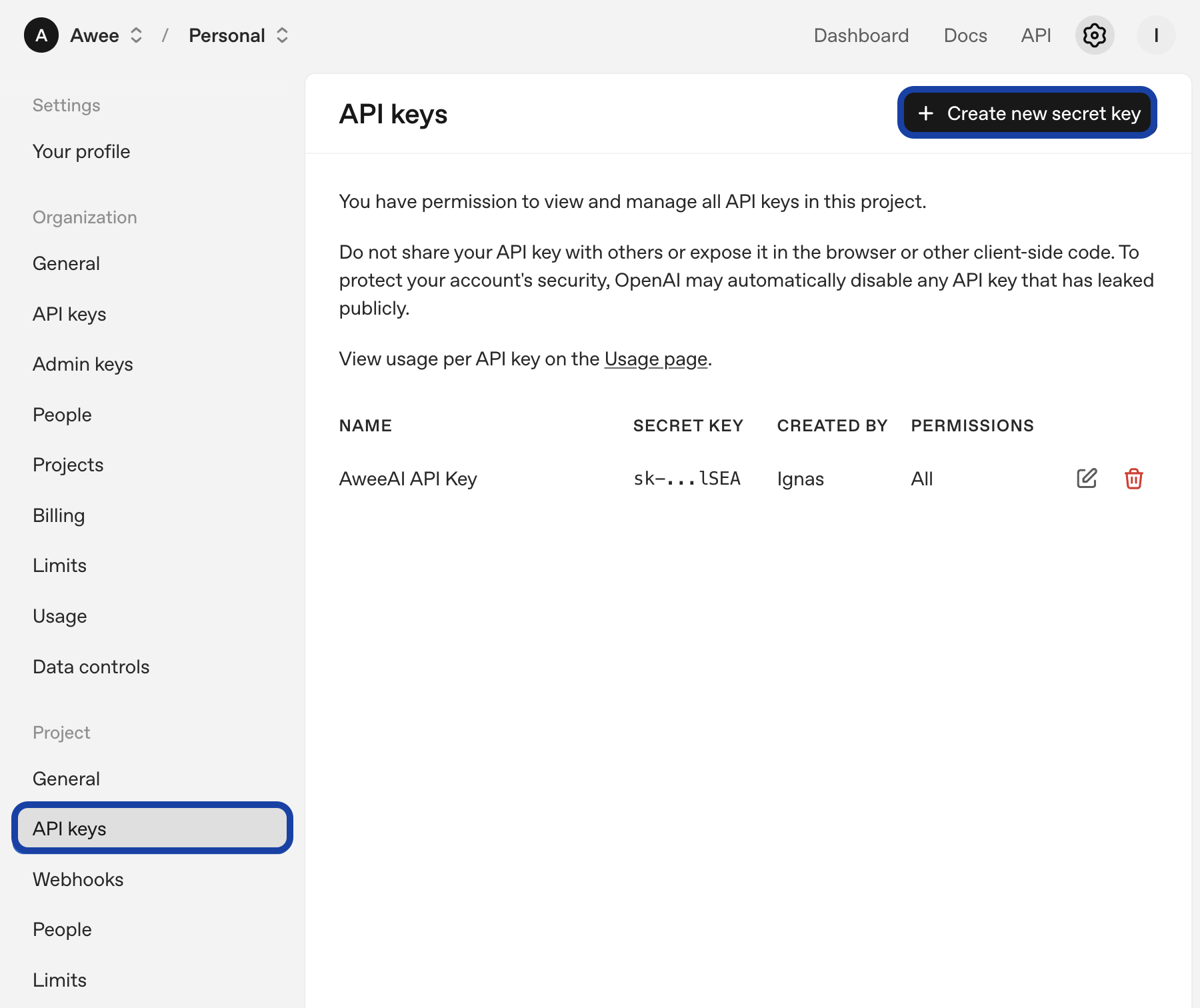The image size is (1200, 1008).
Task: Edit the AweeAI API Key
Action: (1086, 479)
